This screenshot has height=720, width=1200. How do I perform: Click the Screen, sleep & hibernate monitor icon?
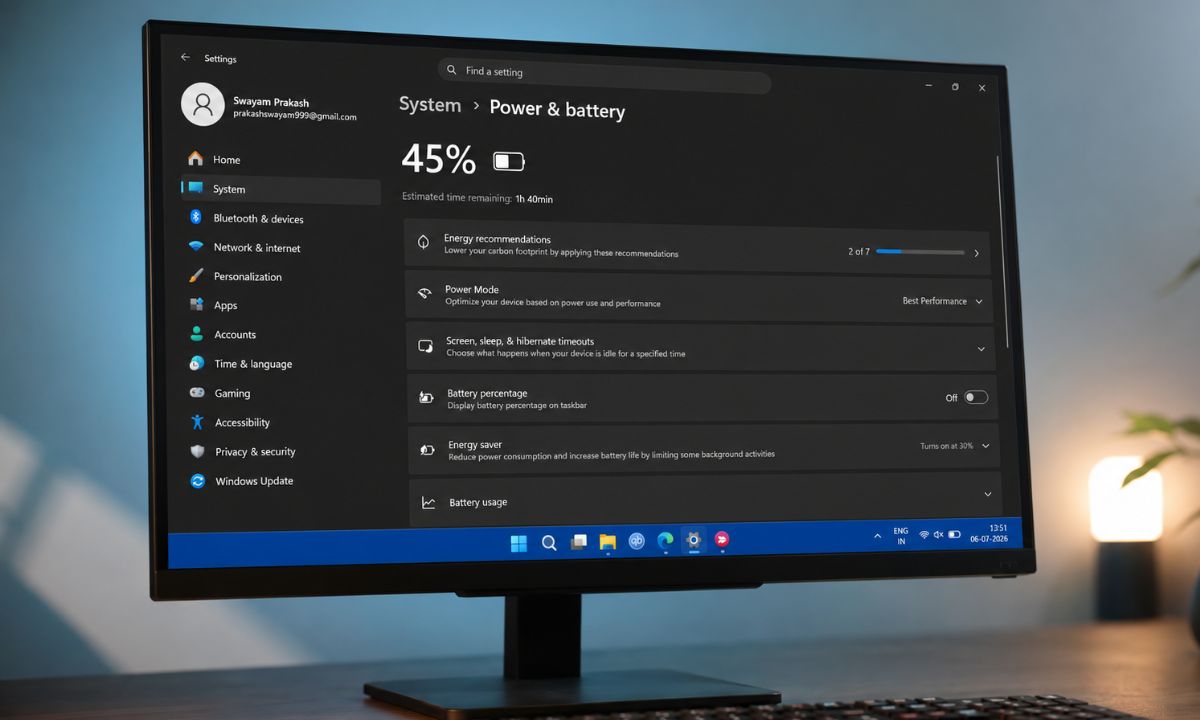[x=425, y=346]
